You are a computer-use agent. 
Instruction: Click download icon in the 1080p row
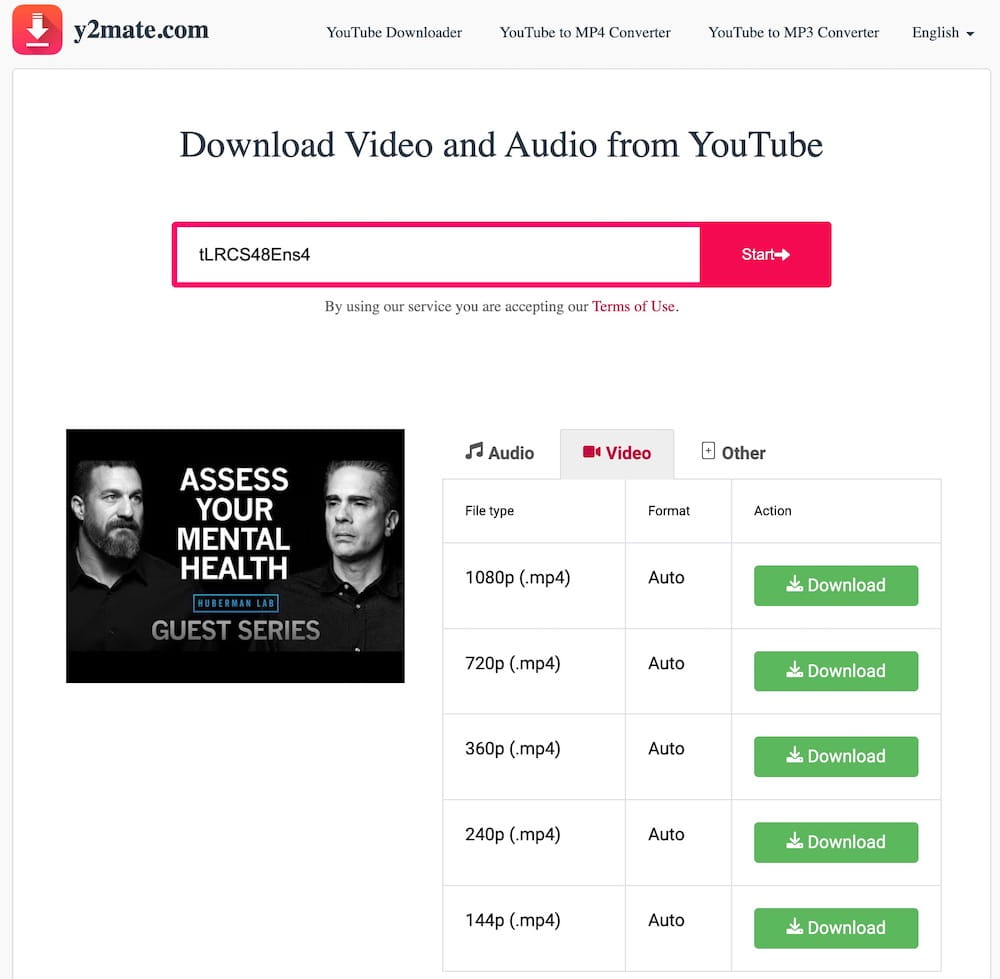point(794,584)
